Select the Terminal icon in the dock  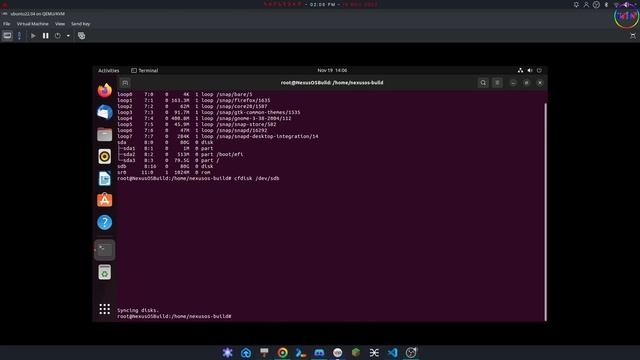(104, 250)
